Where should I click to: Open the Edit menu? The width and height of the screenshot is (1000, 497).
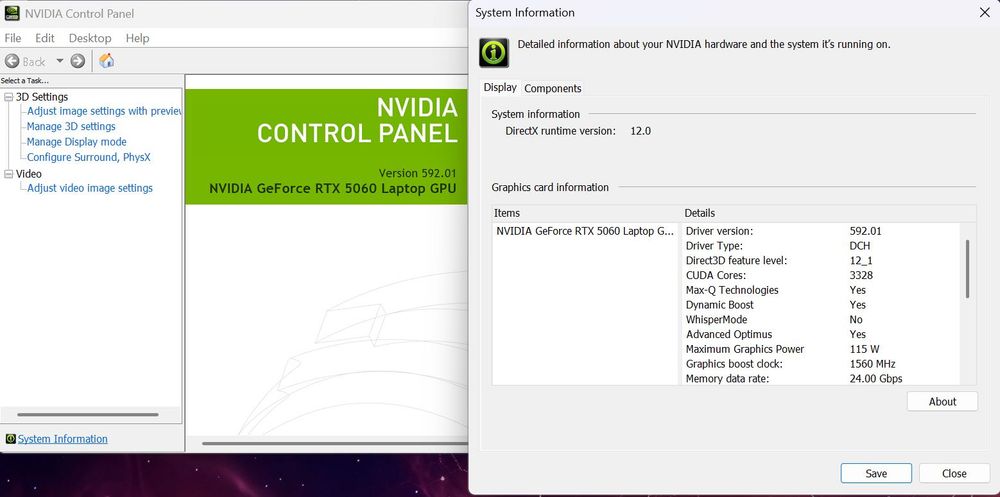(x=45, y=38)
